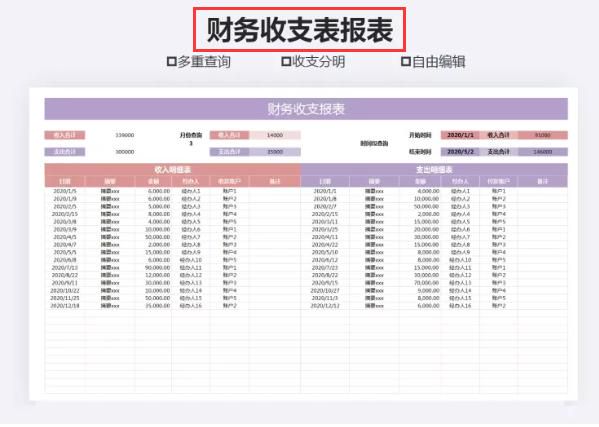The height and width of the screenshot is (427, 599).
Task: Select the monthly income value 14000
Action: pyautogui.click(x=275, y=135)
